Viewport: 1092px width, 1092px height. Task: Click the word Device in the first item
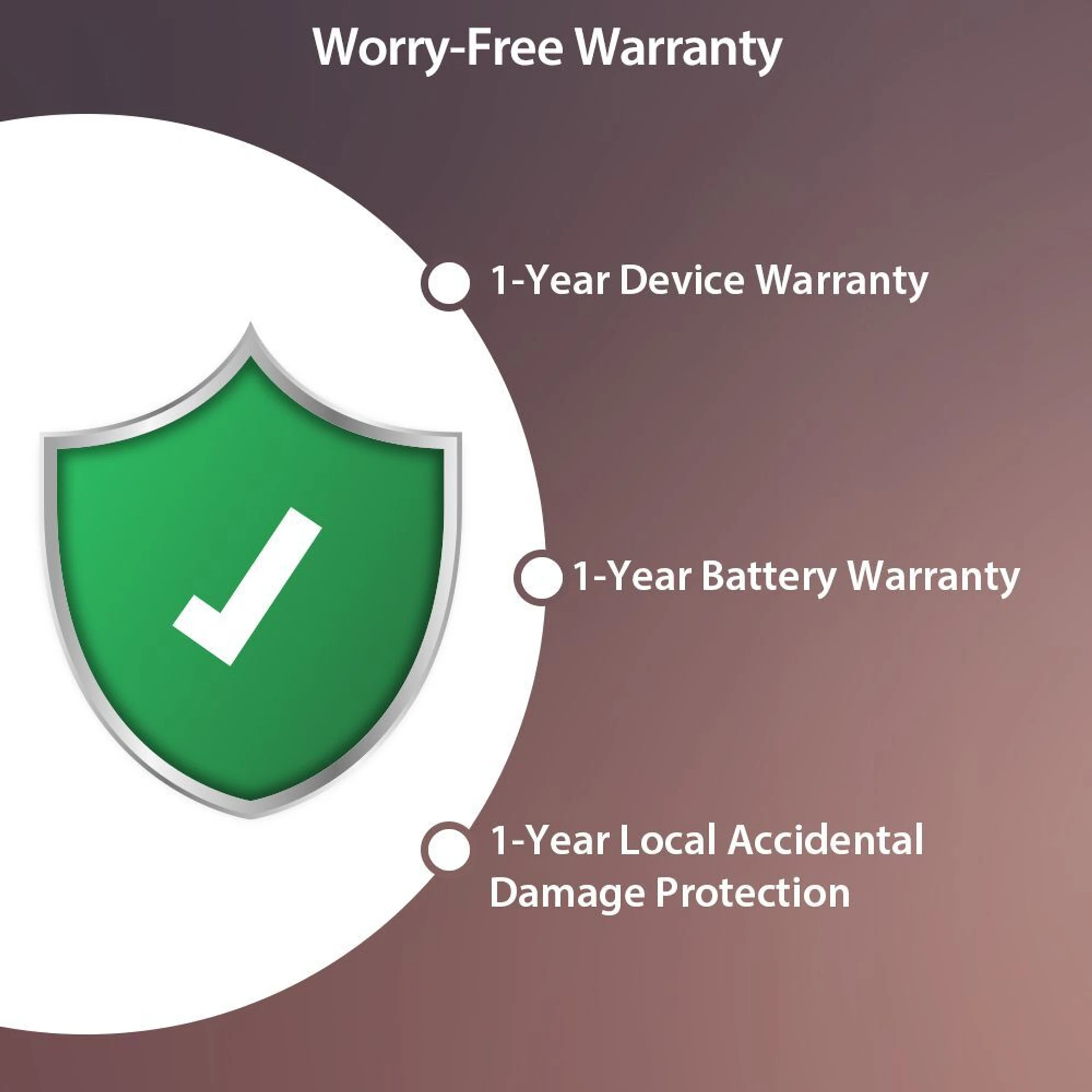pos(681,280)
